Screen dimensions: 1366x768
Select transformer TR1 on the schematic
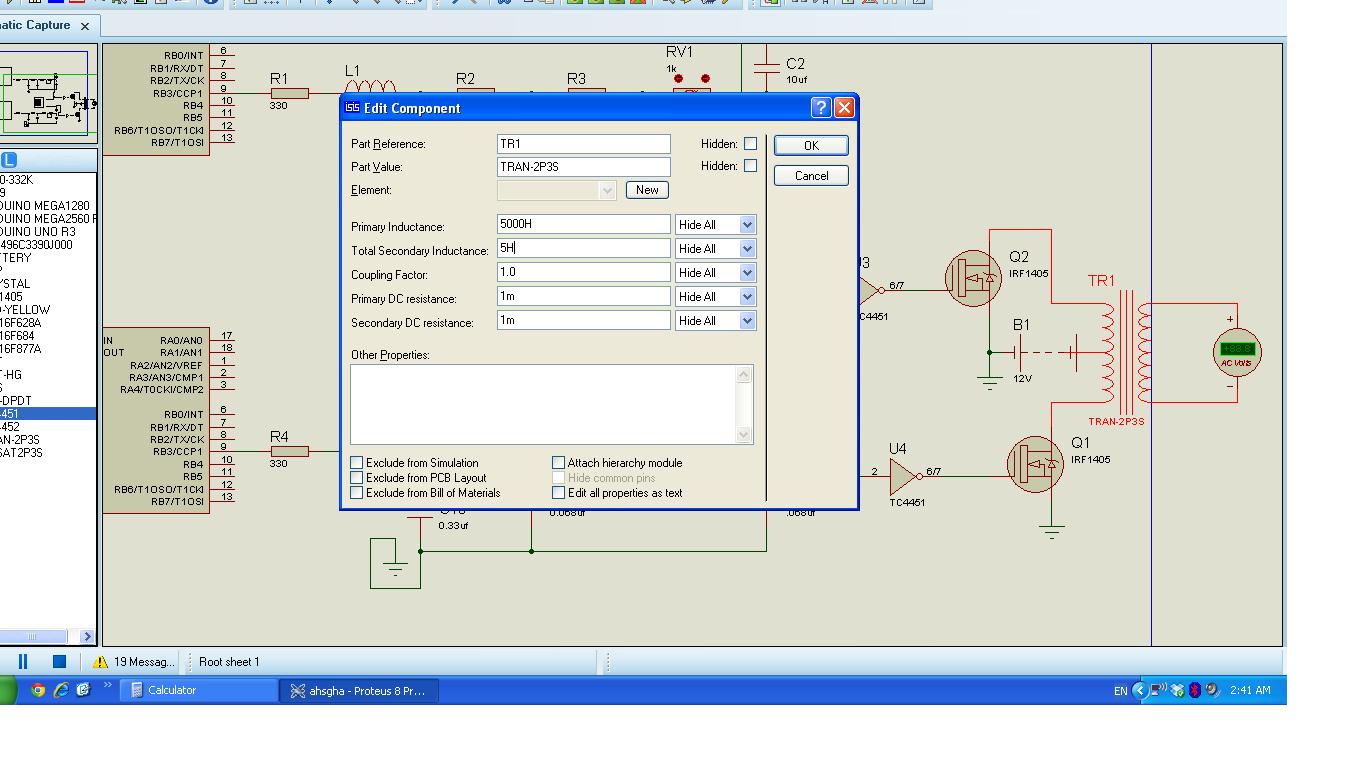(1127, 352)
